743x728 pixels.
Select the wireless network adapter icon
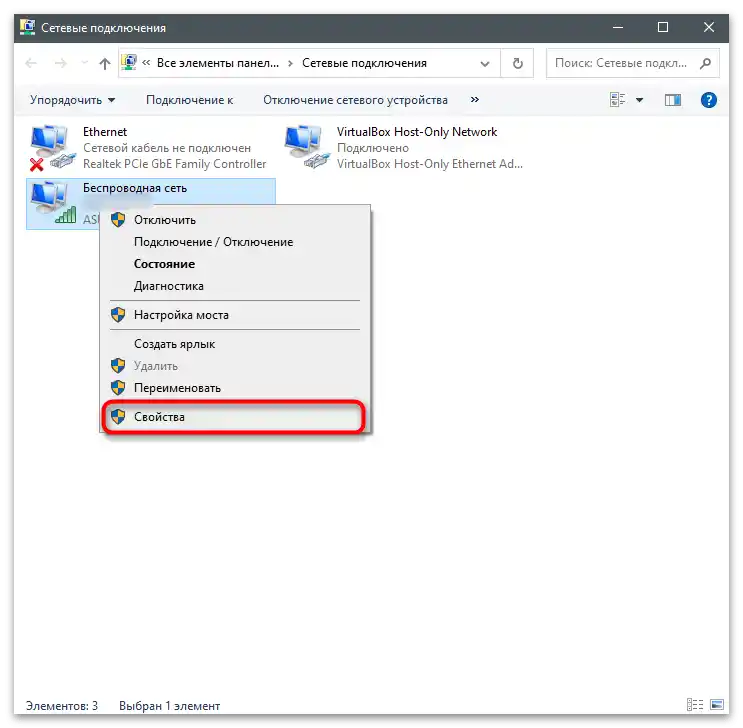pos(52,203)
